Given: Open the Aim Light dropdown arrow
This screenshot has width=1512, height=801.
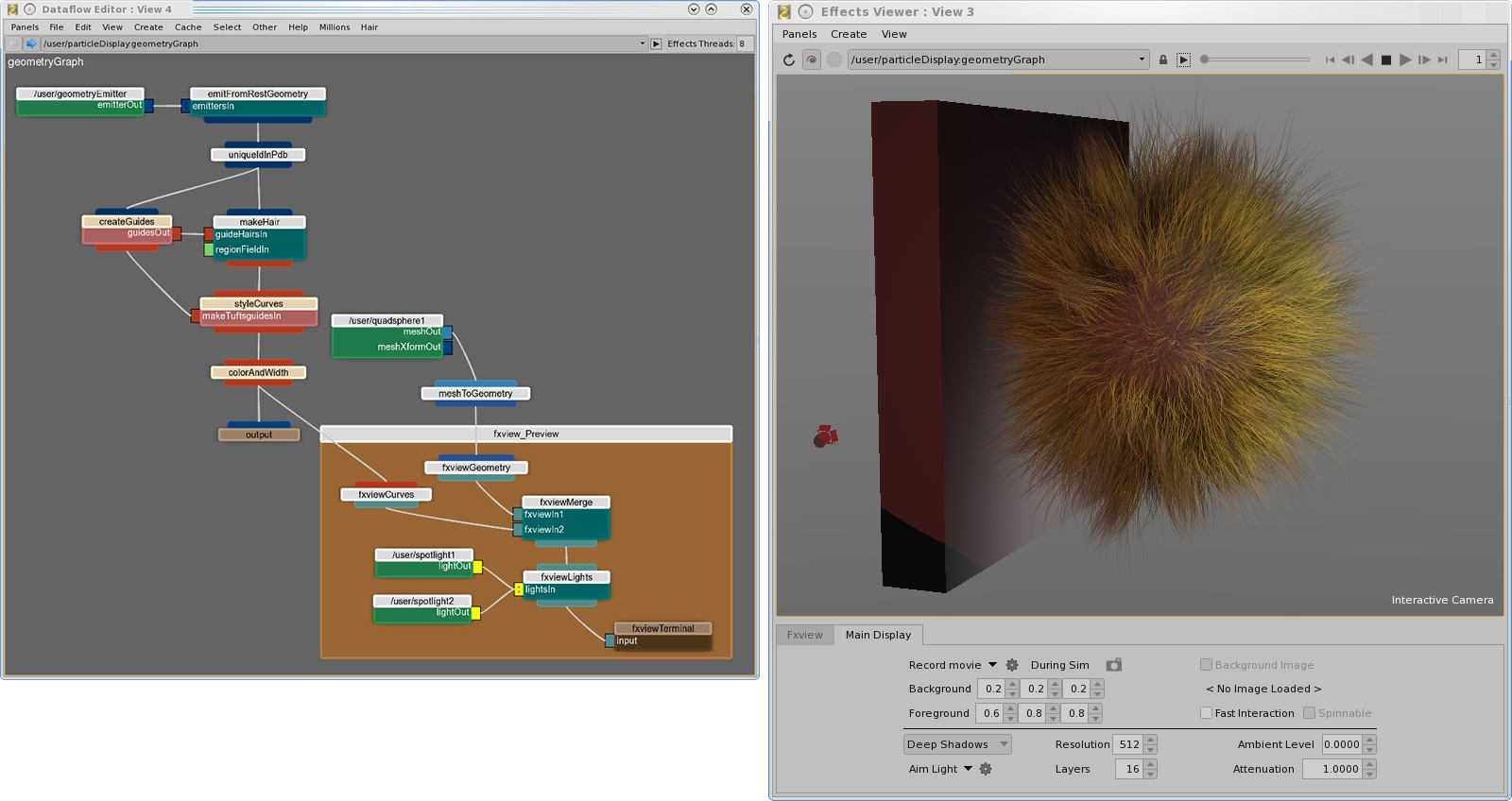Looking at the screenshot, I should coord(968,769).
